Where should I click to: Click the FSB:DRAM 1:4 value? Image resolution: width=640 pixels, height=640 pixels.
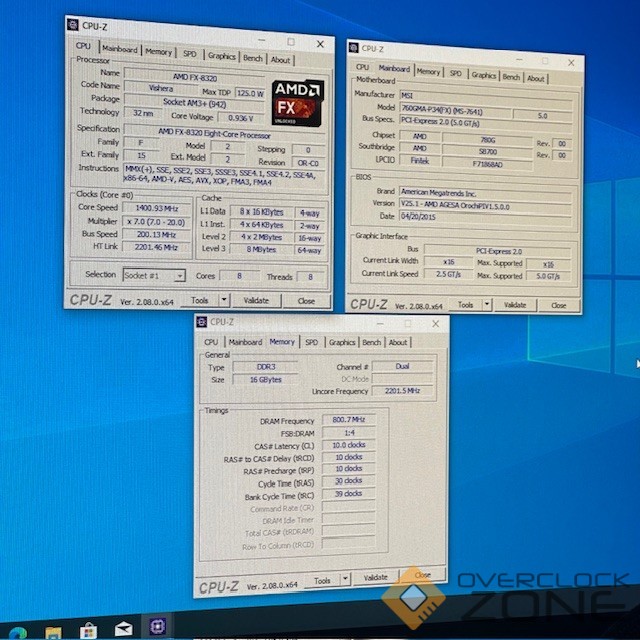pyautogui.click(x=349, y=432)
